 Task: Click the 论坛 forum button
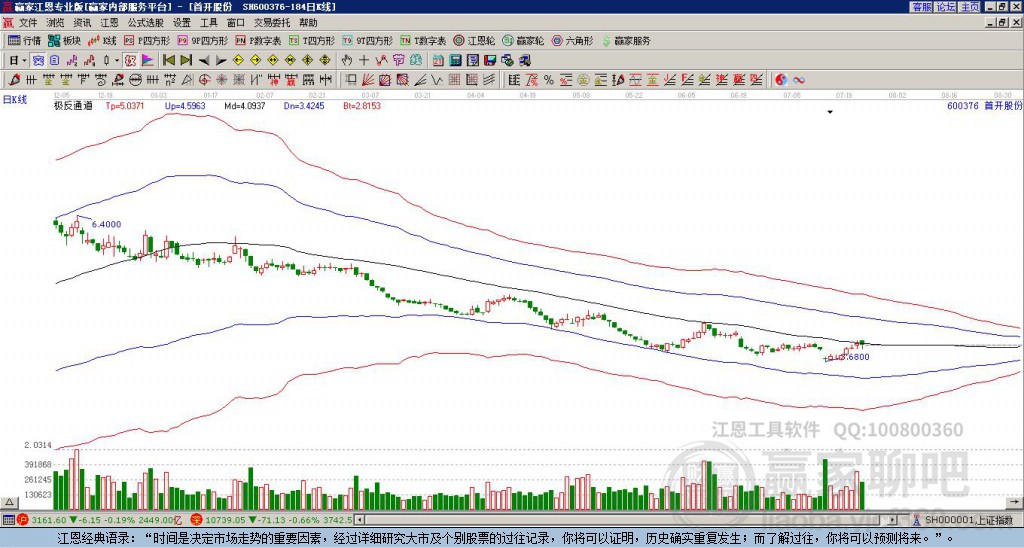(945, 7)
